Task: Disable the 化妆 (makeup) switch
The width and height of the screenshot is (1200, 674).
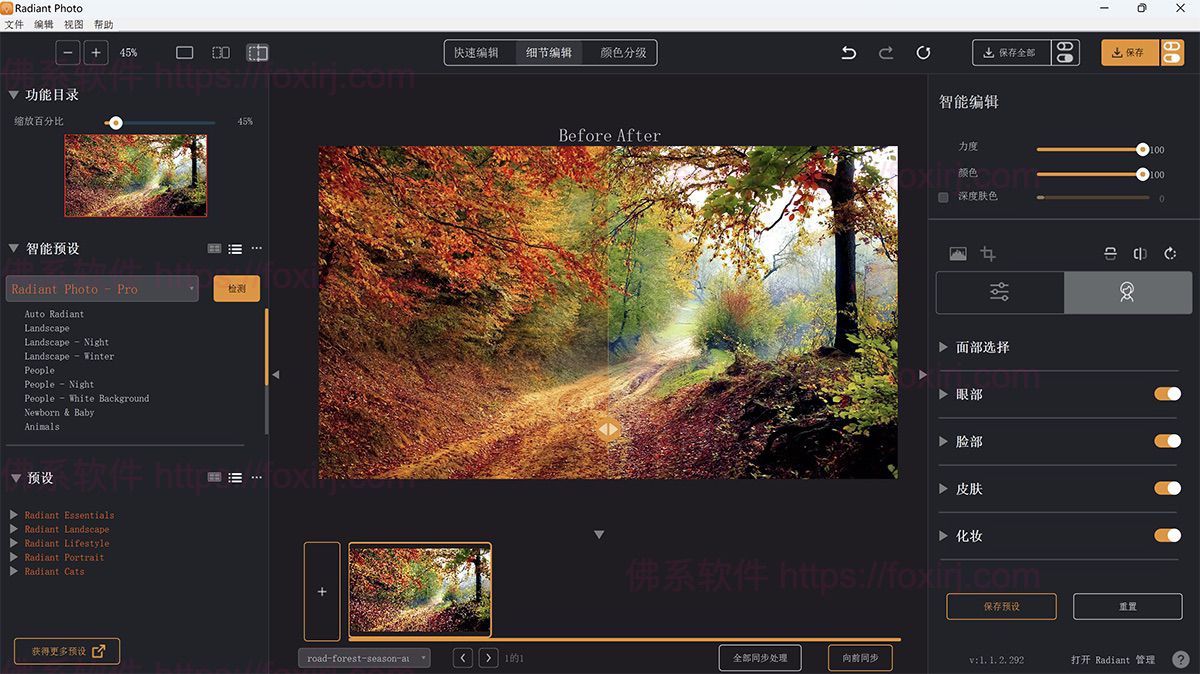Action: point(1169,536)
